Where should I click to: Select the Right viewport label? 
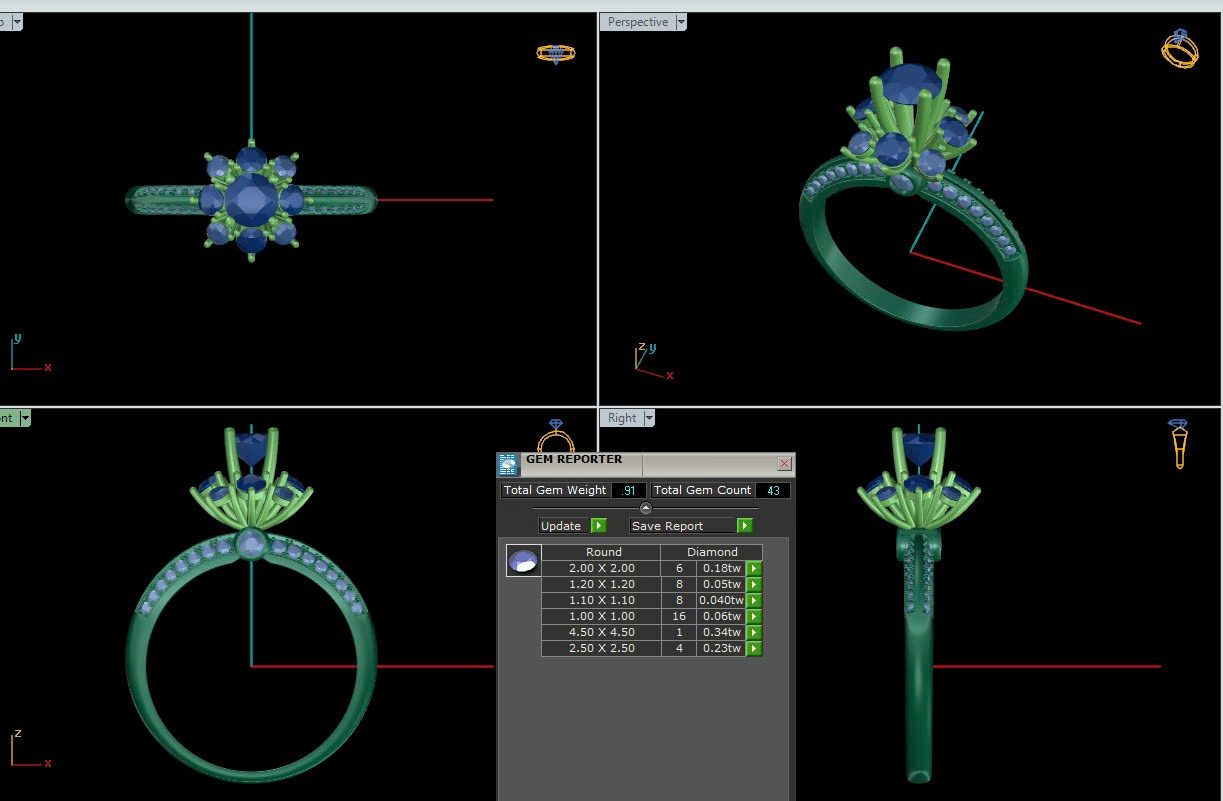[x=621, y=418]
